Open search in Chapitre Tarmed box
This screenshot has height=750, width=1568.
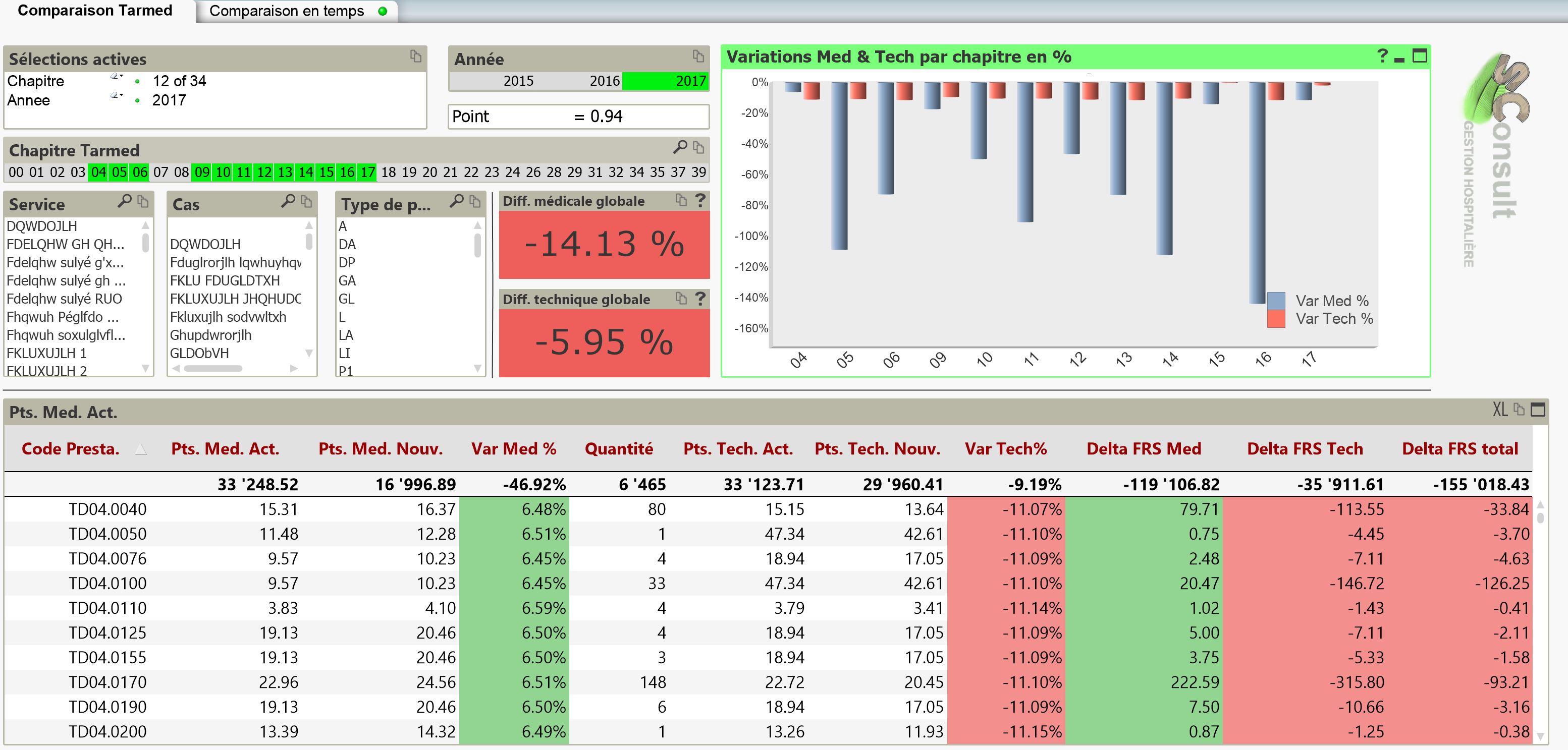(680, 147)
